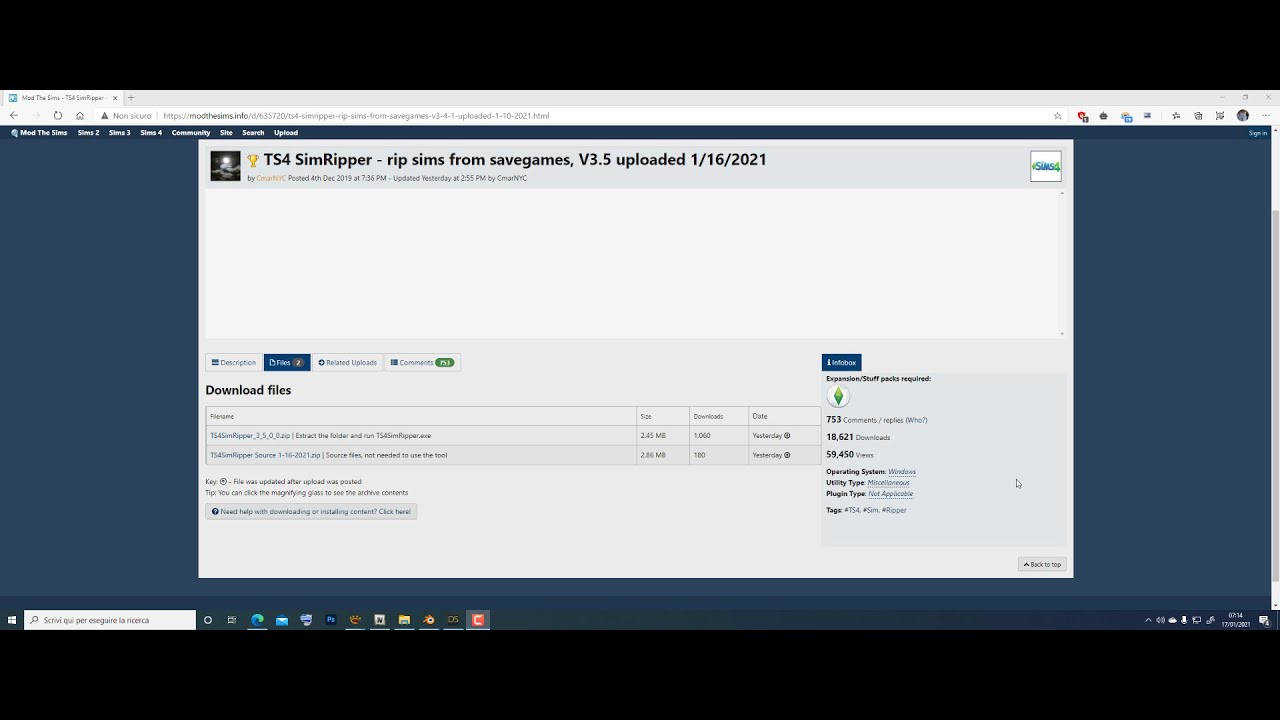The height and width of the screenshot is (720, 1280).
Task: Open Mail app on taskbar
Action: point(282,620)
